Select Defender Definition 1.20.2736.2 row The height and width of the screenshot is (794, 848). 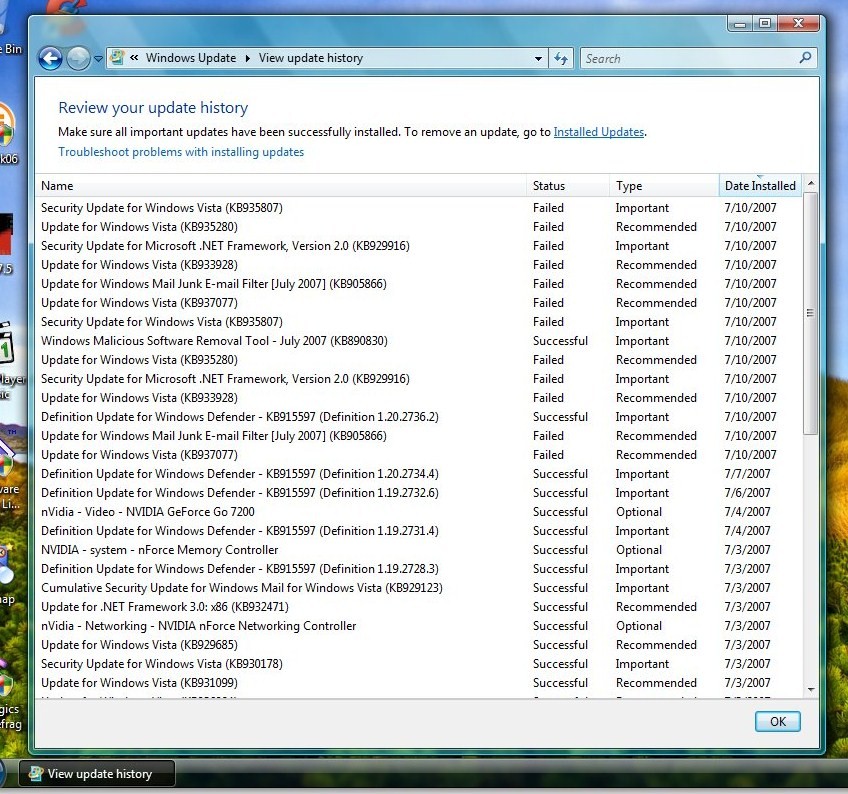pyautogui.click(x=418, y=417)
